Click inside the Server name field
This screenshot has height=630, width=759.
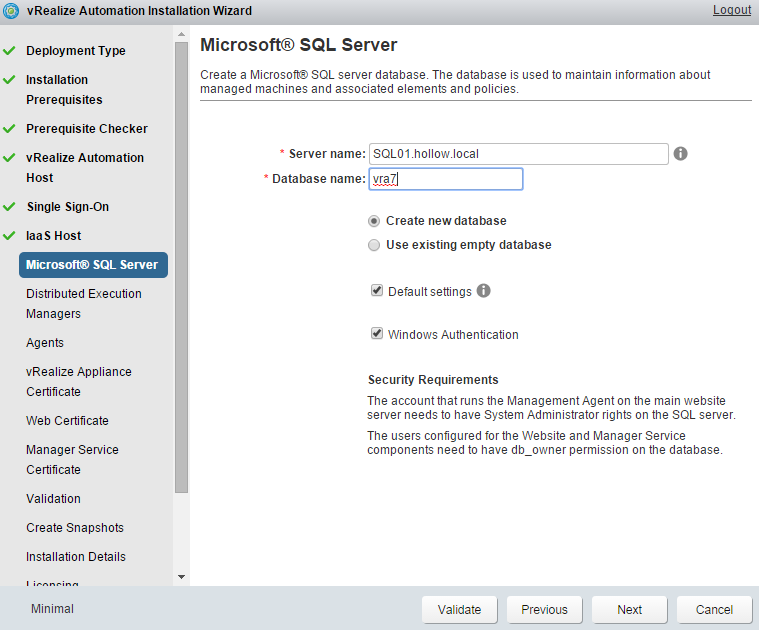tap(518, 154)
